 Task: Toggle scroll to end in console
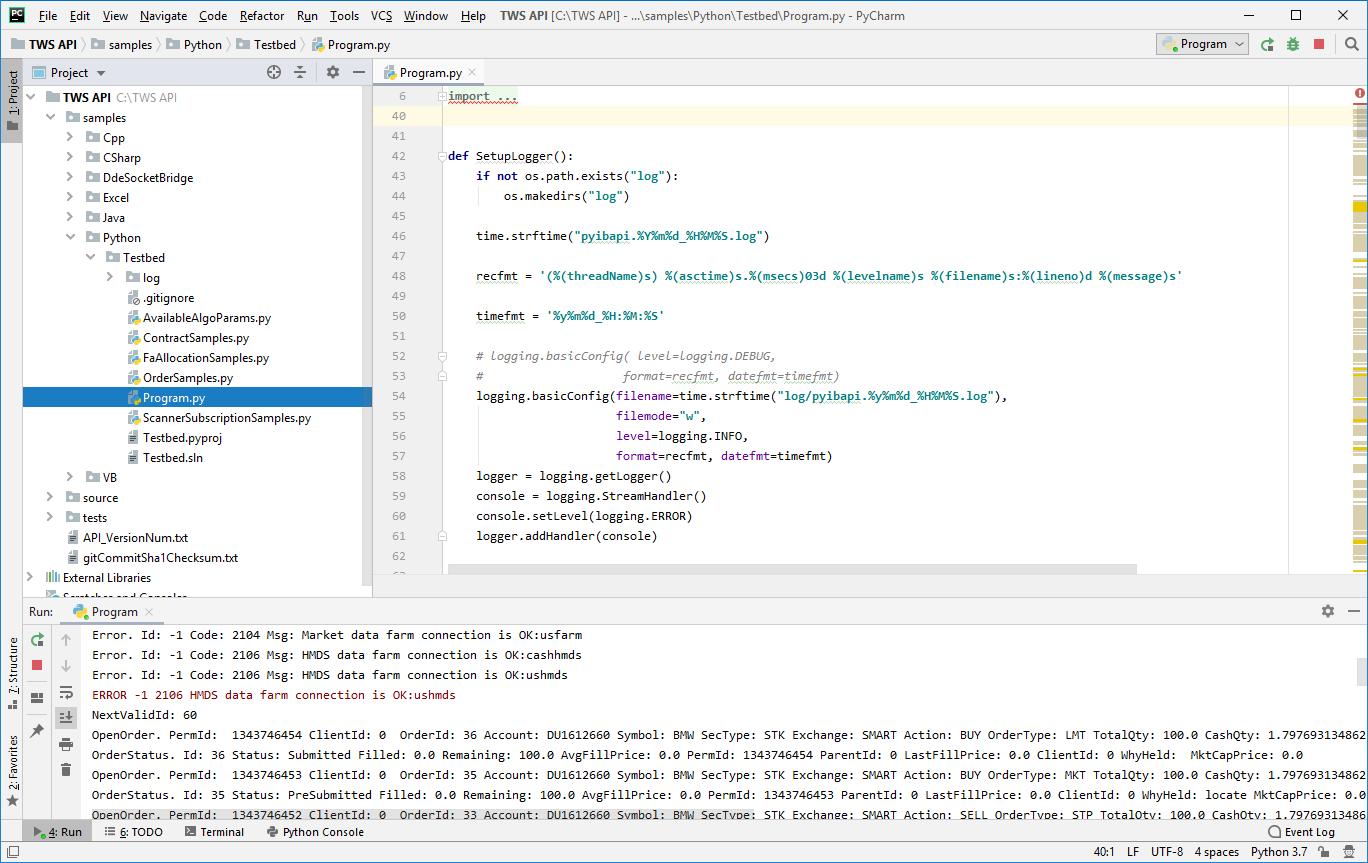(66, 717)
